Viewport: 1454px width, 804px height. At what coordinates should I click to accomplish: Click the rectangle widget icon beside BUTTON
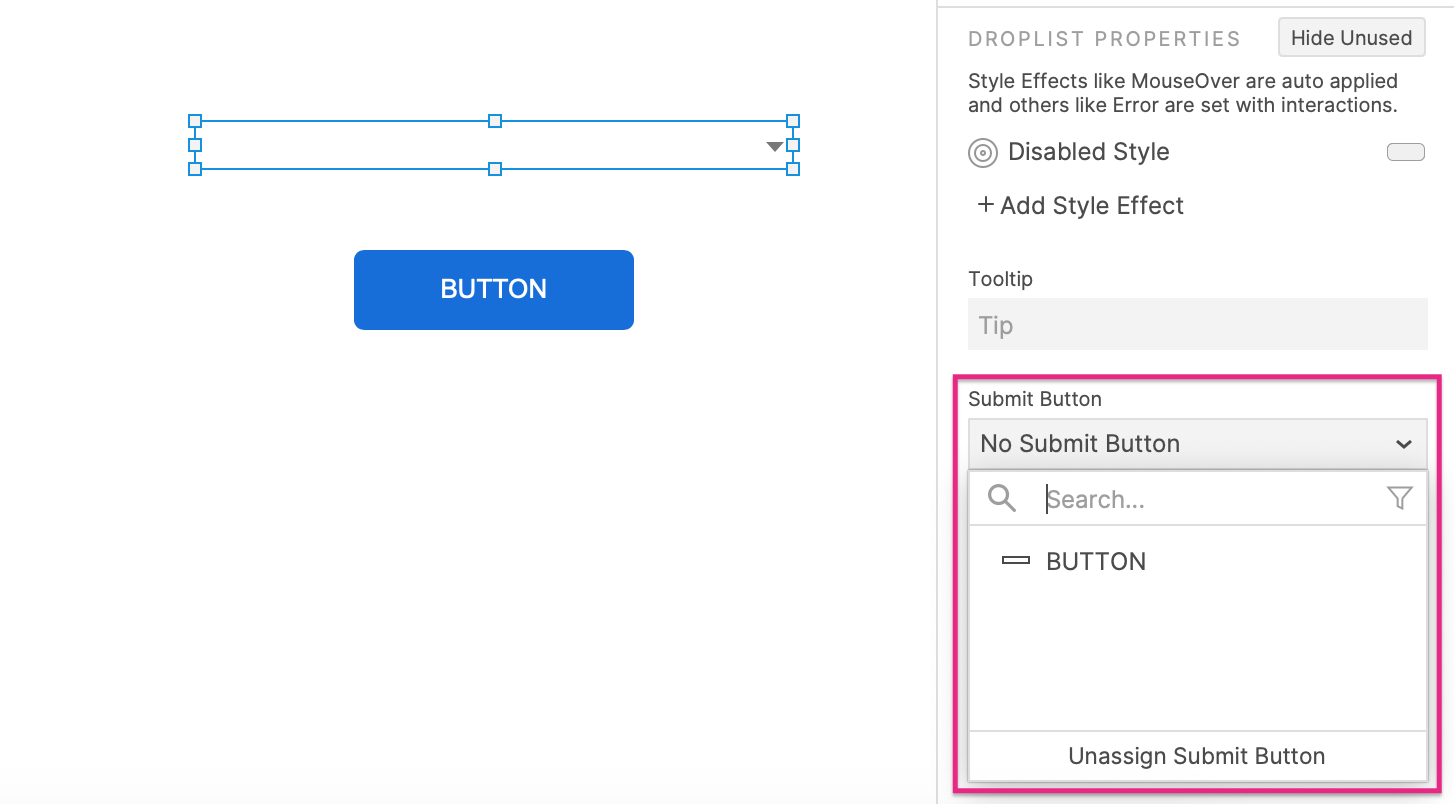pyautogui.click(x=1016, y=561)
